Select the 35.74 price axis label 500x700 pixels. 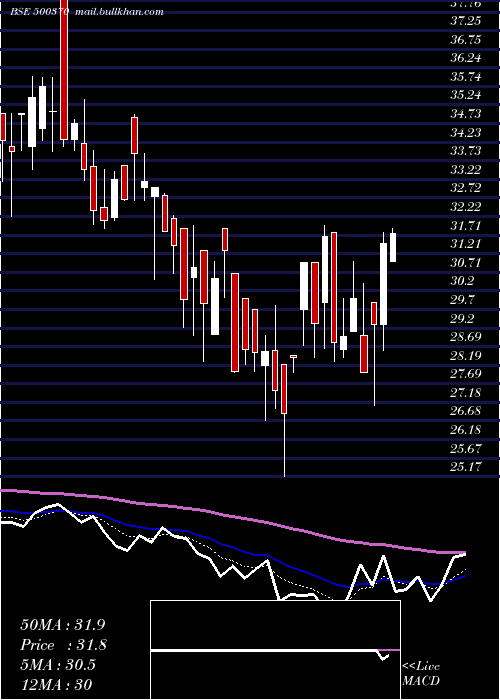[x=466, y=77]
